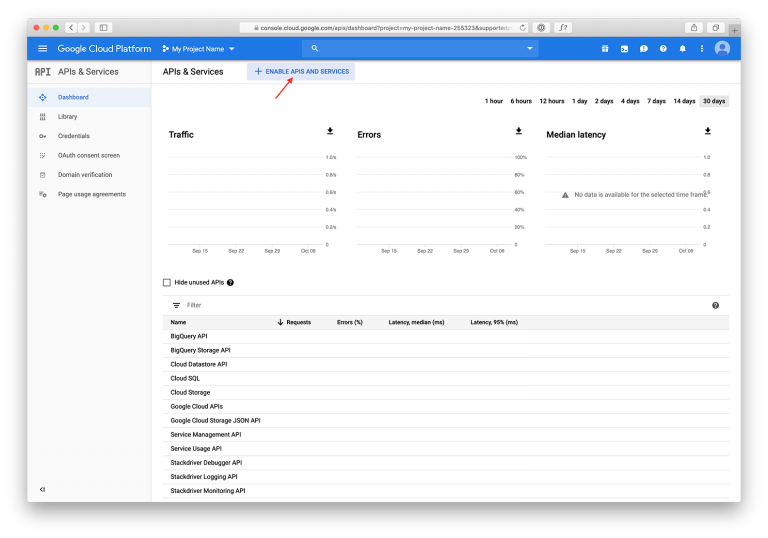
Task: Click Safari show tabs overview icon
Action: pyautogui.click(x=716, y=27)
